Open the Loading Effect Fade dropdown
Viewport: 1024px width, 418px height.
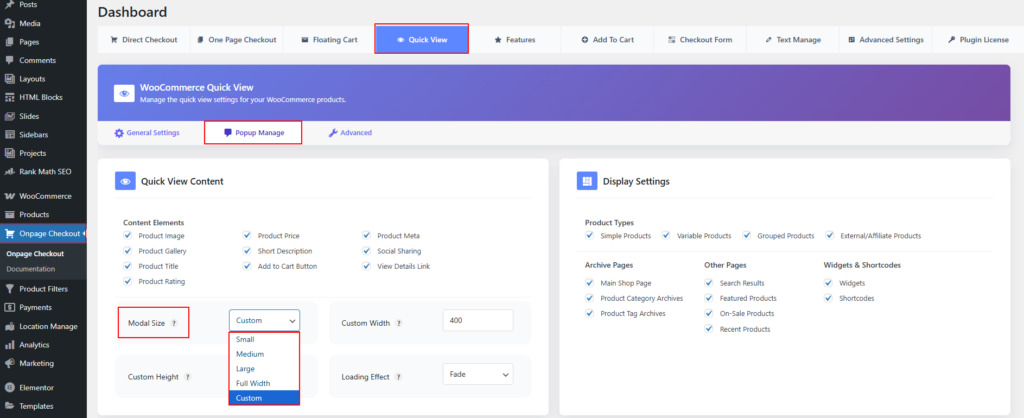click(x=477, y=374)
